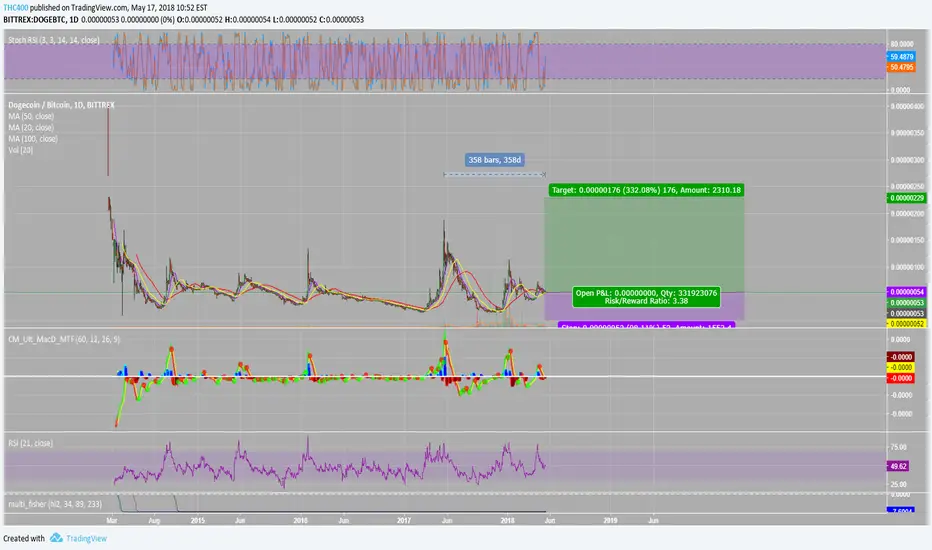Viewport: 932px width, 550px height.
Task: Click the yellow 0.00000052 price tag
Action: click(906, 324)
